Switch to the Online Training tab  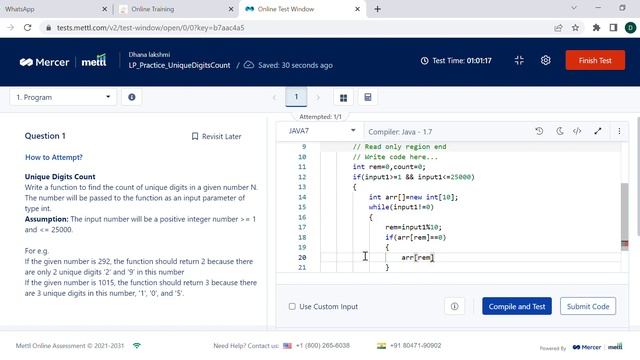point(176,9)
